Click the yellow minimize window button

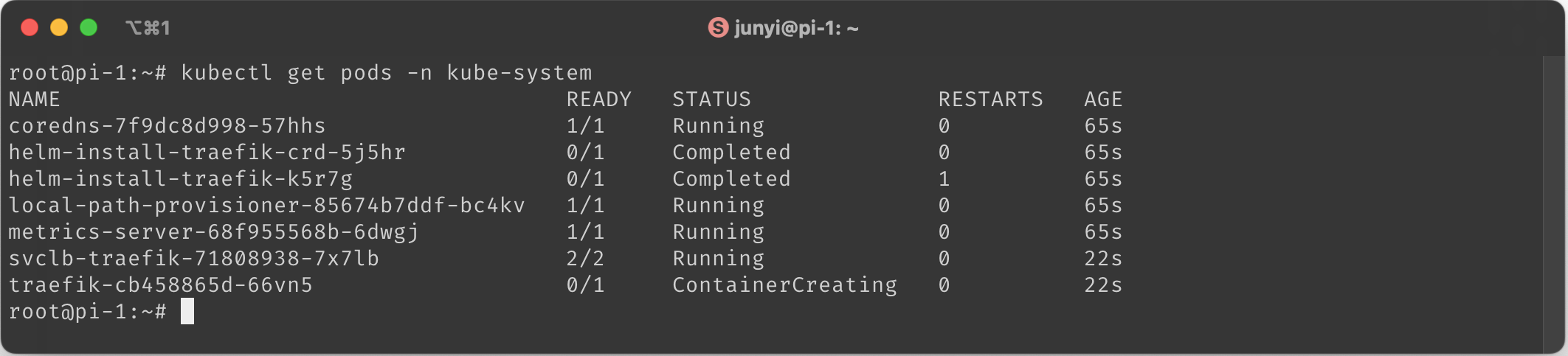[x=59, y=28]
